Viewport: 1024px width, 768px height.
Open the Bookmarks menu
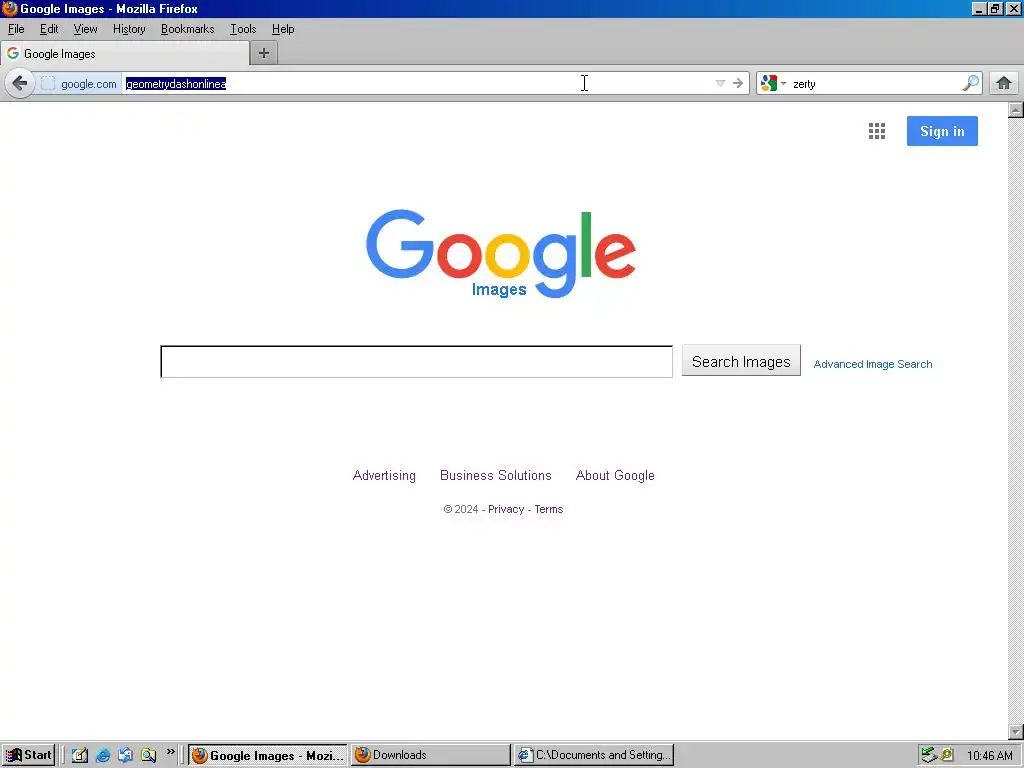[x=187, y=29]
